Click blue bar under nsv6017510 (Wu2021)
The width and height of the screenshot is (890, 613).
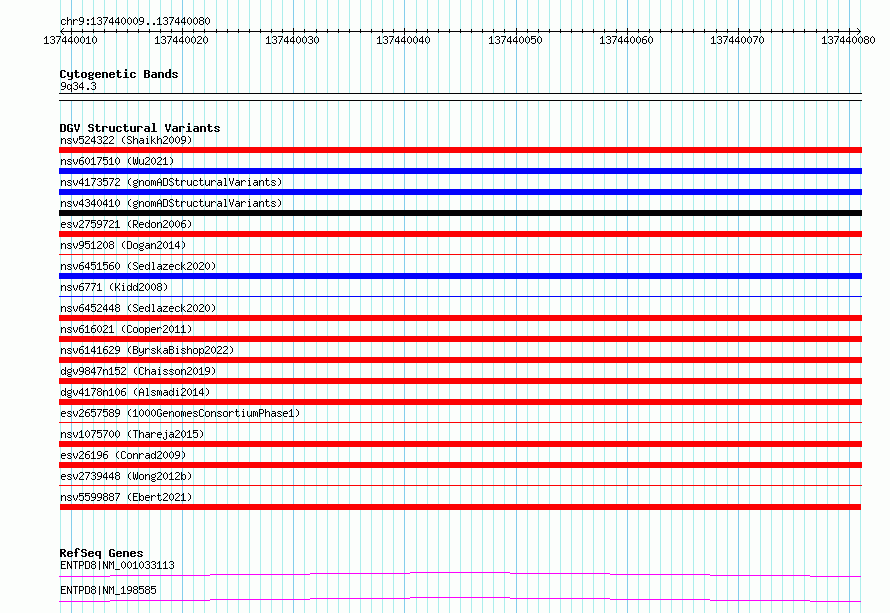pyautogui.click(x=460, y=171)
